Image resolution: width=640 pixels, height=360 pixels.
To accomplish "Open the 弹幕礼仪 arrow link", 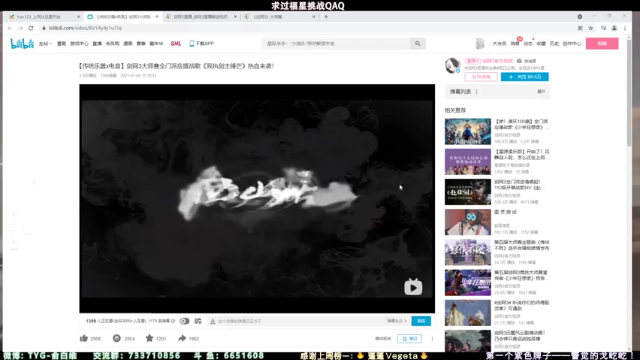I will tap(397, 321).
